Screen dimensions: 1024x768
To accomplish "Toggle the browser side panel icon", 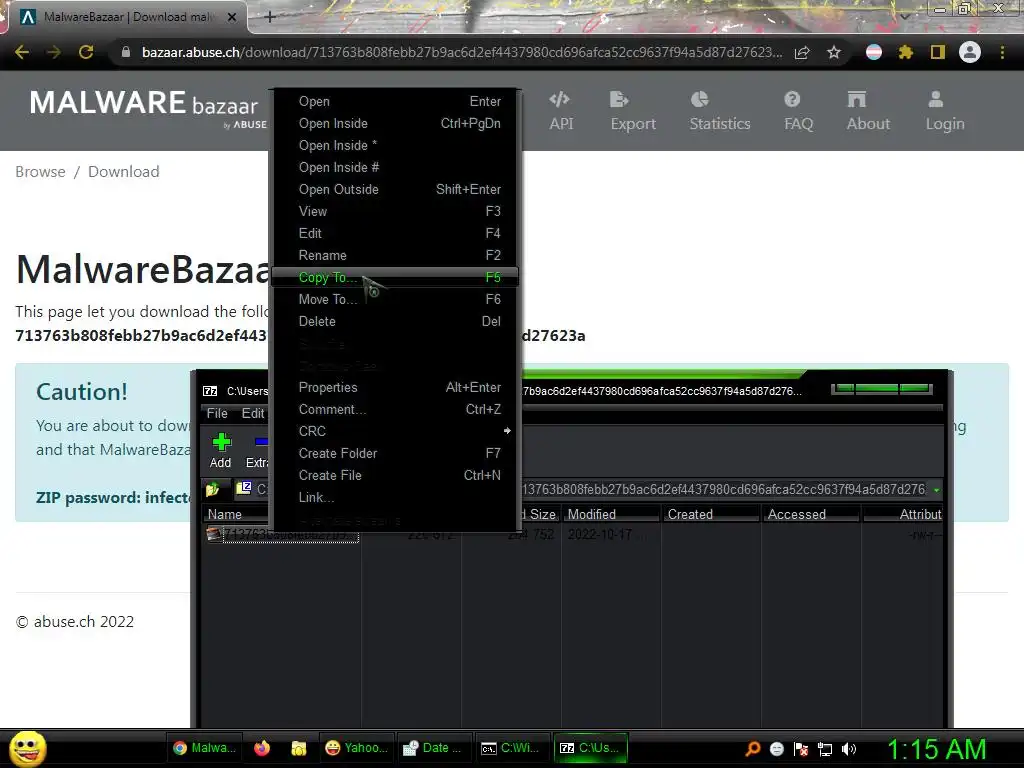I will (x=938, y=52).
